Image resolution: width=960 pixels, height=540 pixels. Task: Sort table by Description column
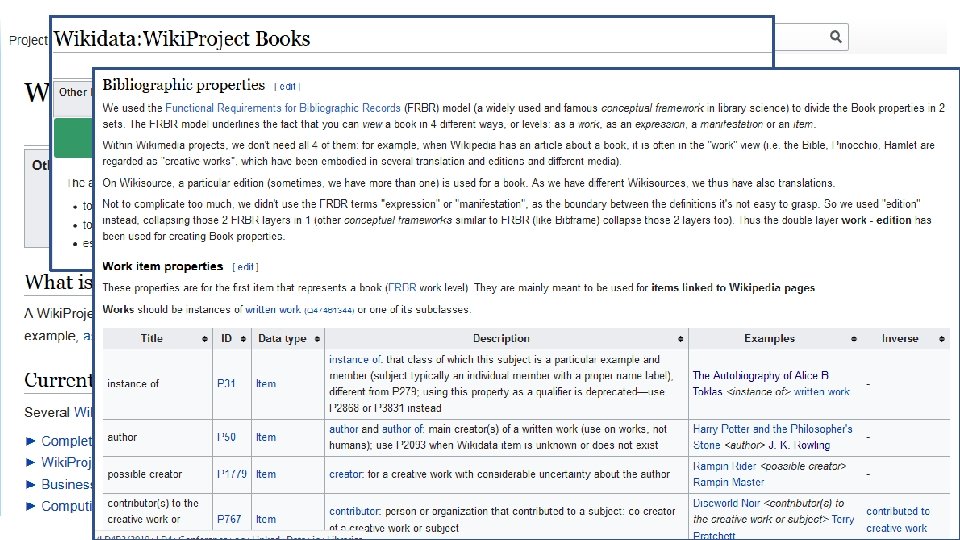click(x=680, y=339)
